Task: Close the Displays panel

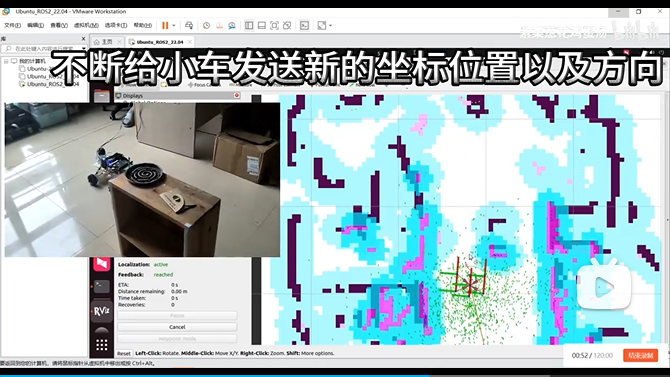Action: point(237,95)
